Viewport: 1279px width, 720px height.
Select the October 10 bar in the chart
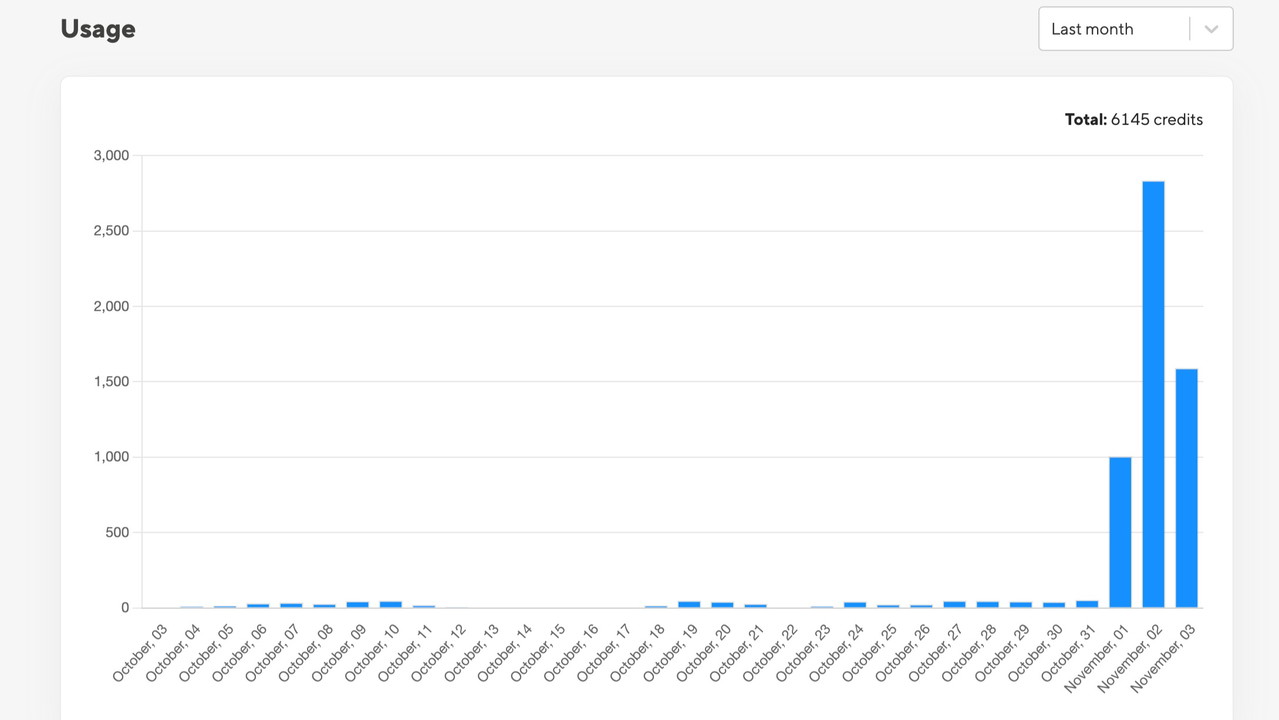coord(390,604)
